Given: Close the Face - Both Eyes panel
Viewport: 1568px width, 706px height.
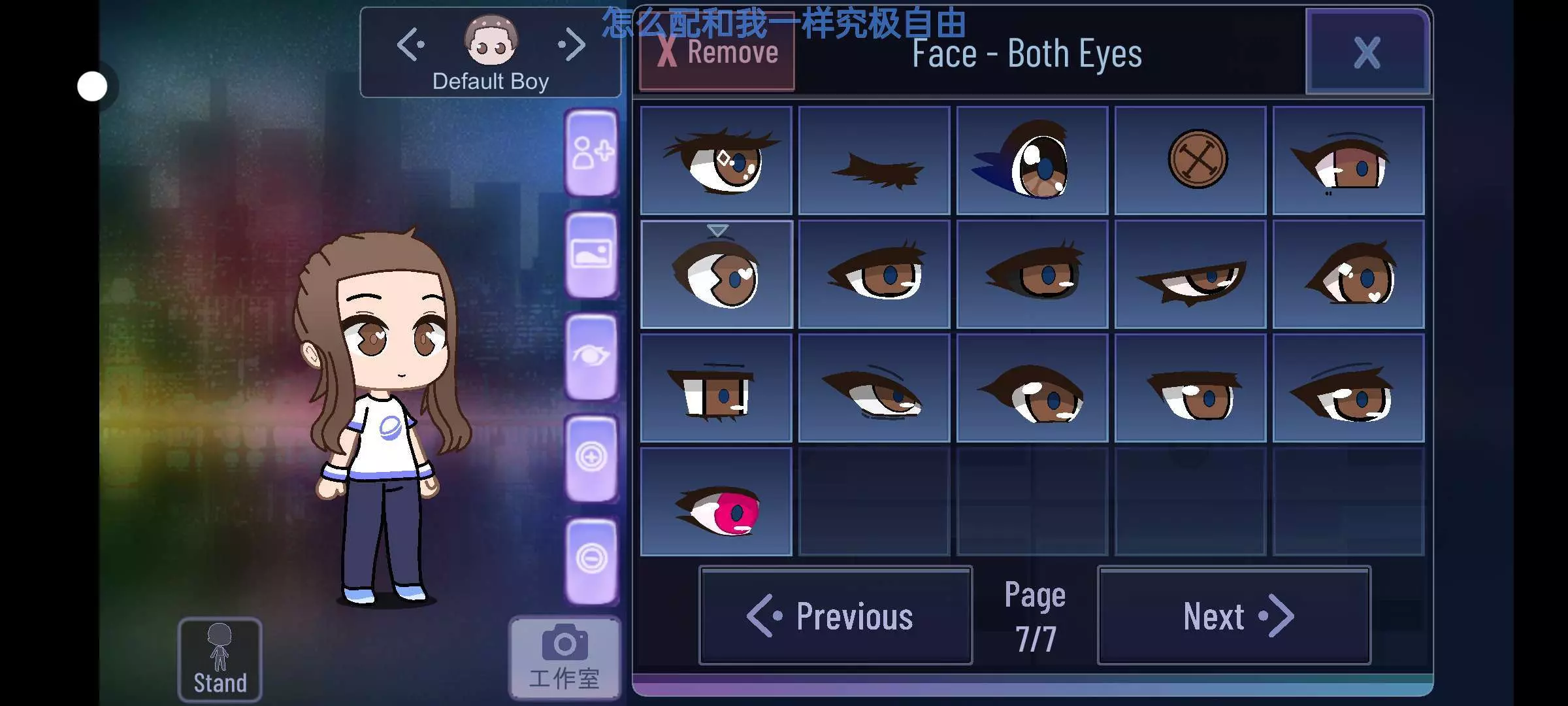Looking at the screenshot, I should 1367,52.
